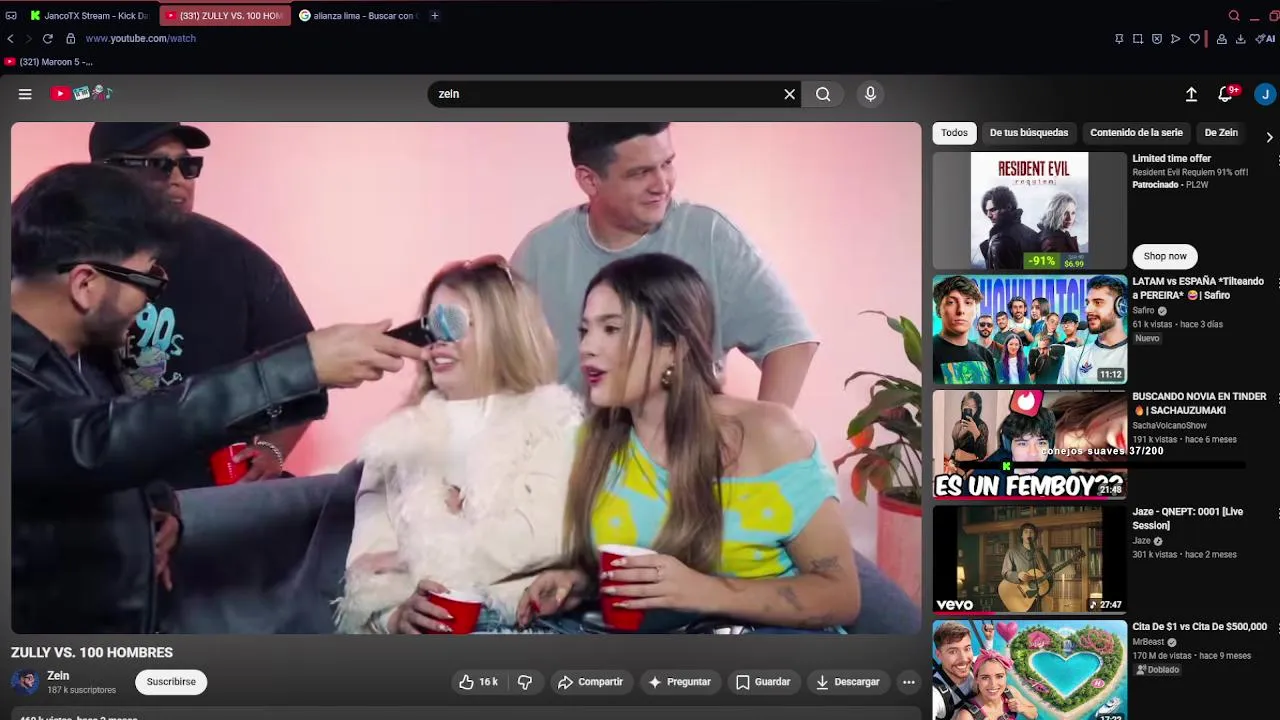
Task: Clear the search box with the X
Action: coord(789,94)
